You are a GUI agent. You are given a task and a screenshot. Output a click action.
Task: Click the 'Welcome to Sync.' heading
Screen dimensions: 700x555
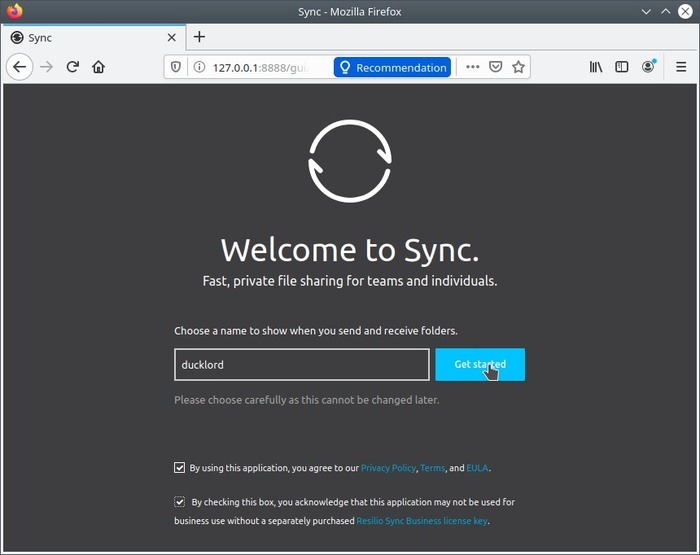(350, 250)
